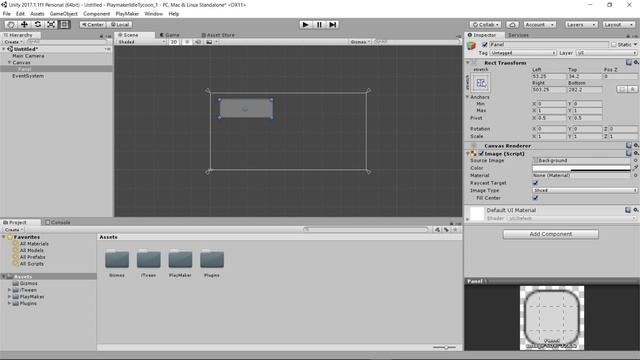Open the Gizmos folder thumbnail
Image resolution: width=640 pixels, height=360 pixels.
117,259
